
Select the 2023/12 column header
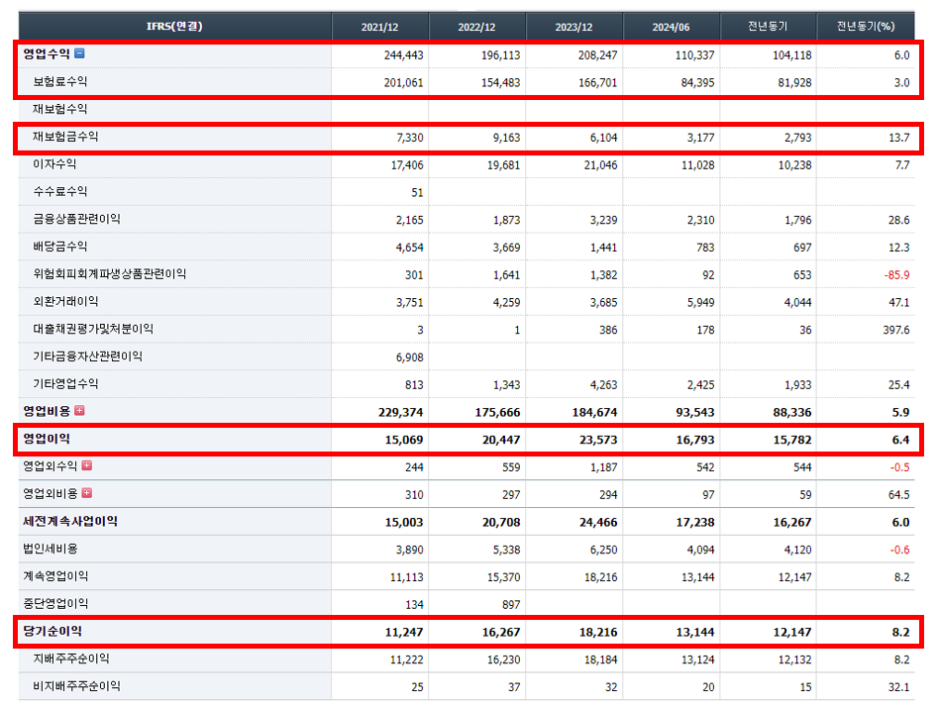[574, 27]
